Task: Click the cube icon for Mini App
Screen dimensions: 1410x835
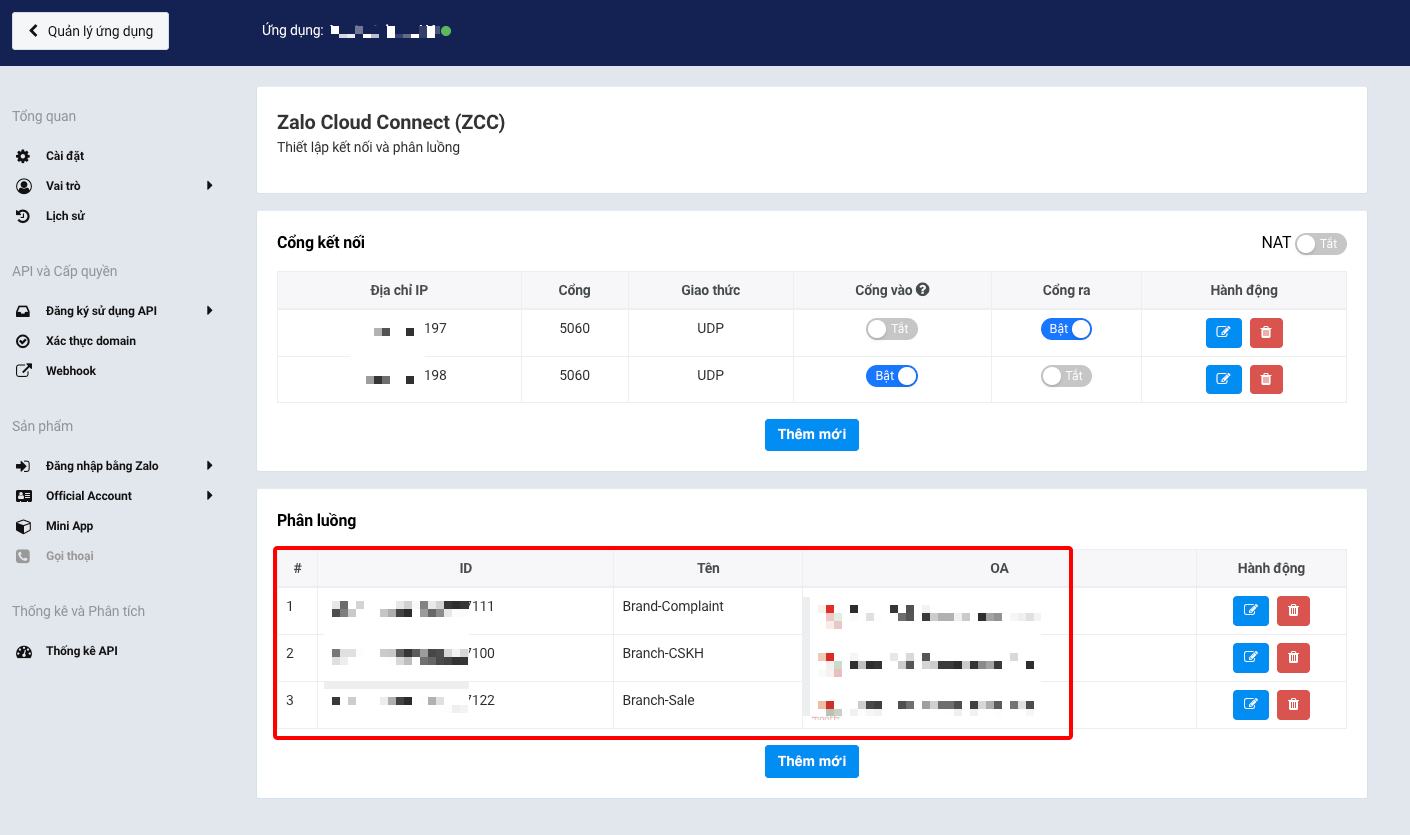Action: click(24, 526)
